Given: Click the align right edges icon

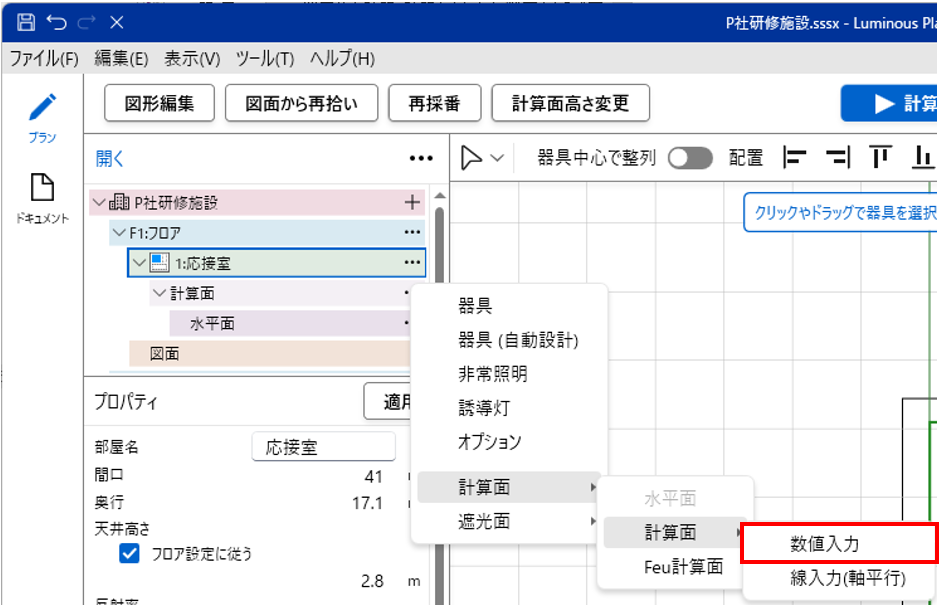Looking at the screenshot, I should [x=837, y=158].
